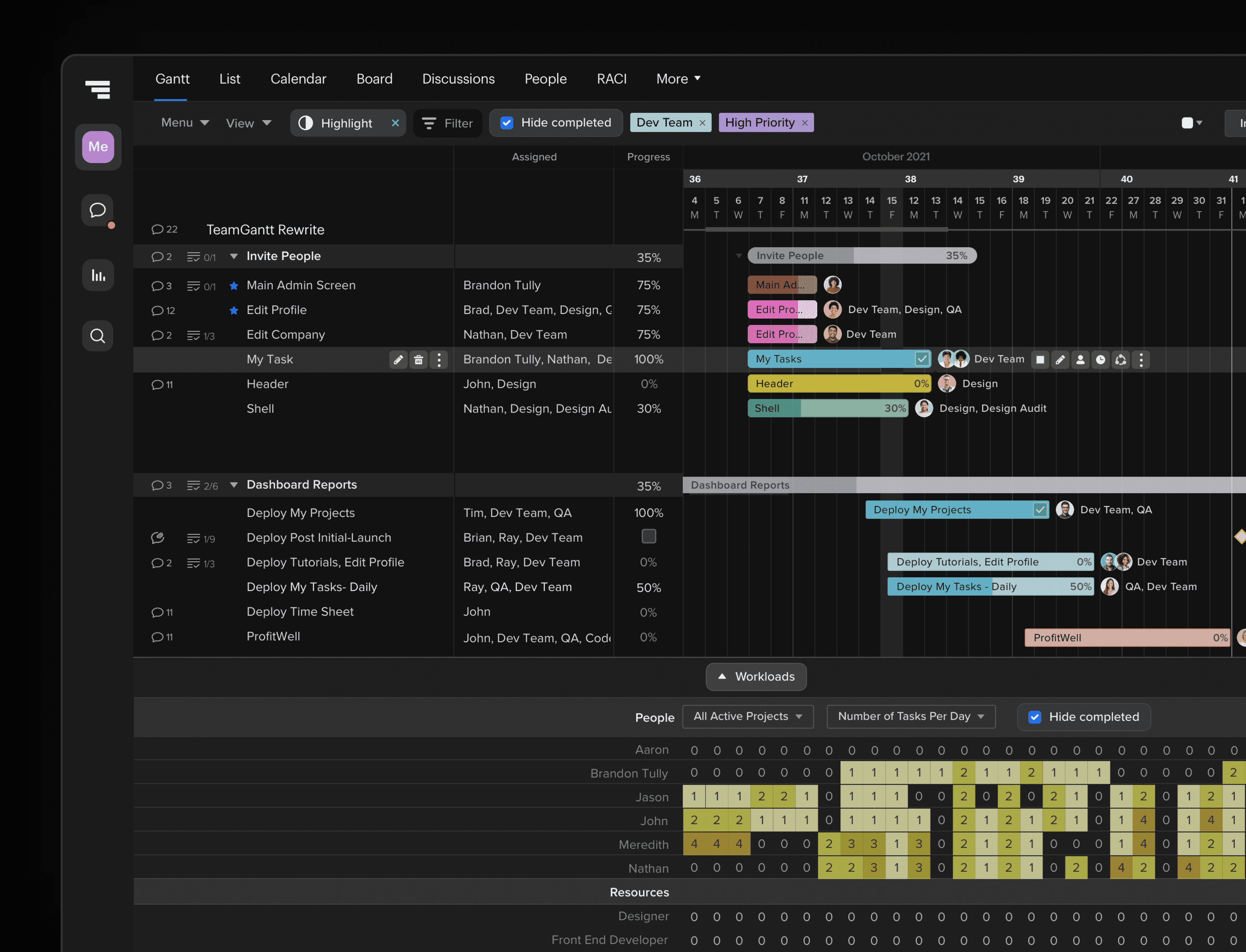
Task: Switch to the Calendar tab
Action: click(298, 79)
